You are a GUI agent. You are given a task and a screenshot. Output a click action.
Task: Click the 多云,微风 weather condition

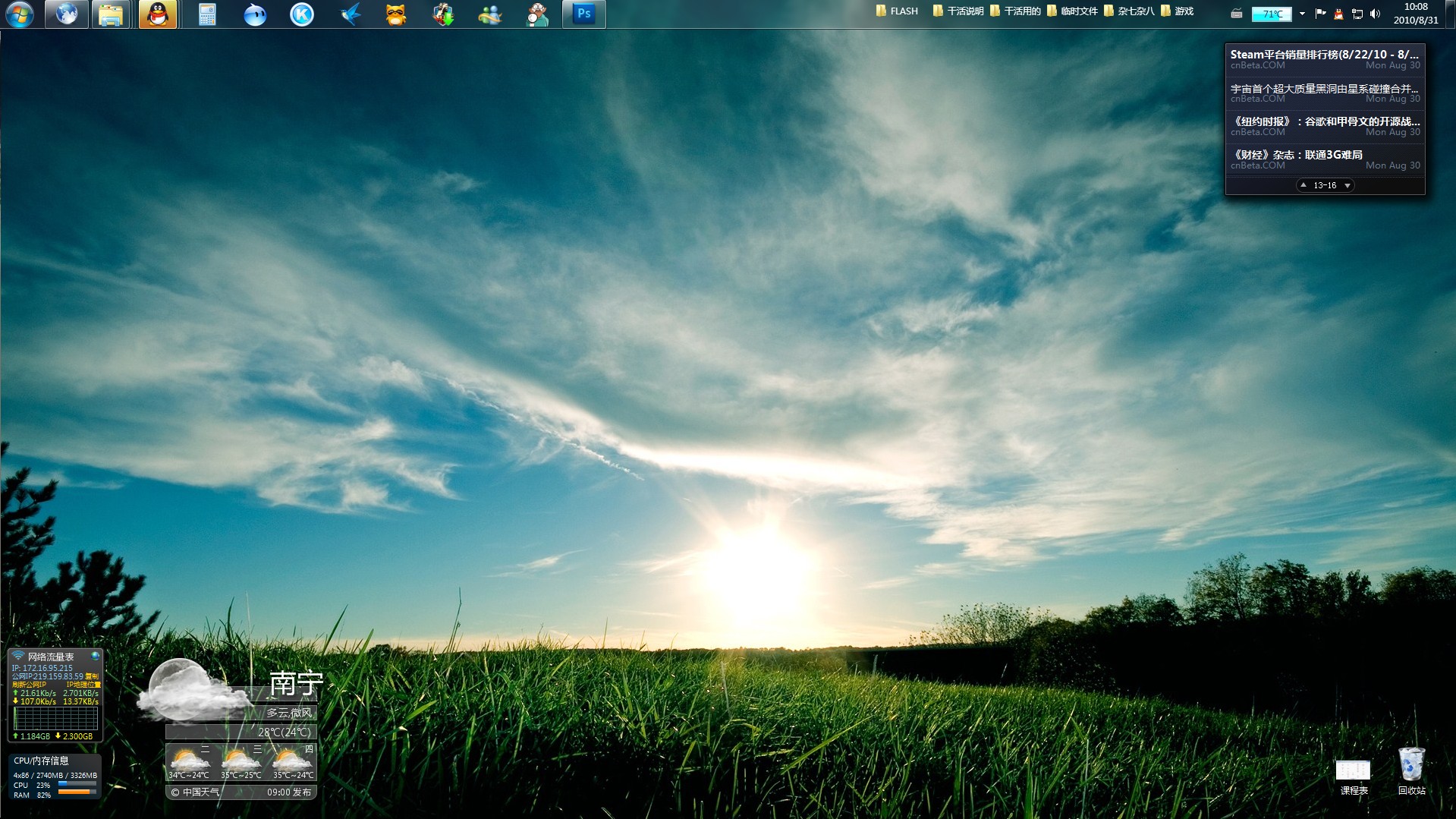click(x=289, y=713)
